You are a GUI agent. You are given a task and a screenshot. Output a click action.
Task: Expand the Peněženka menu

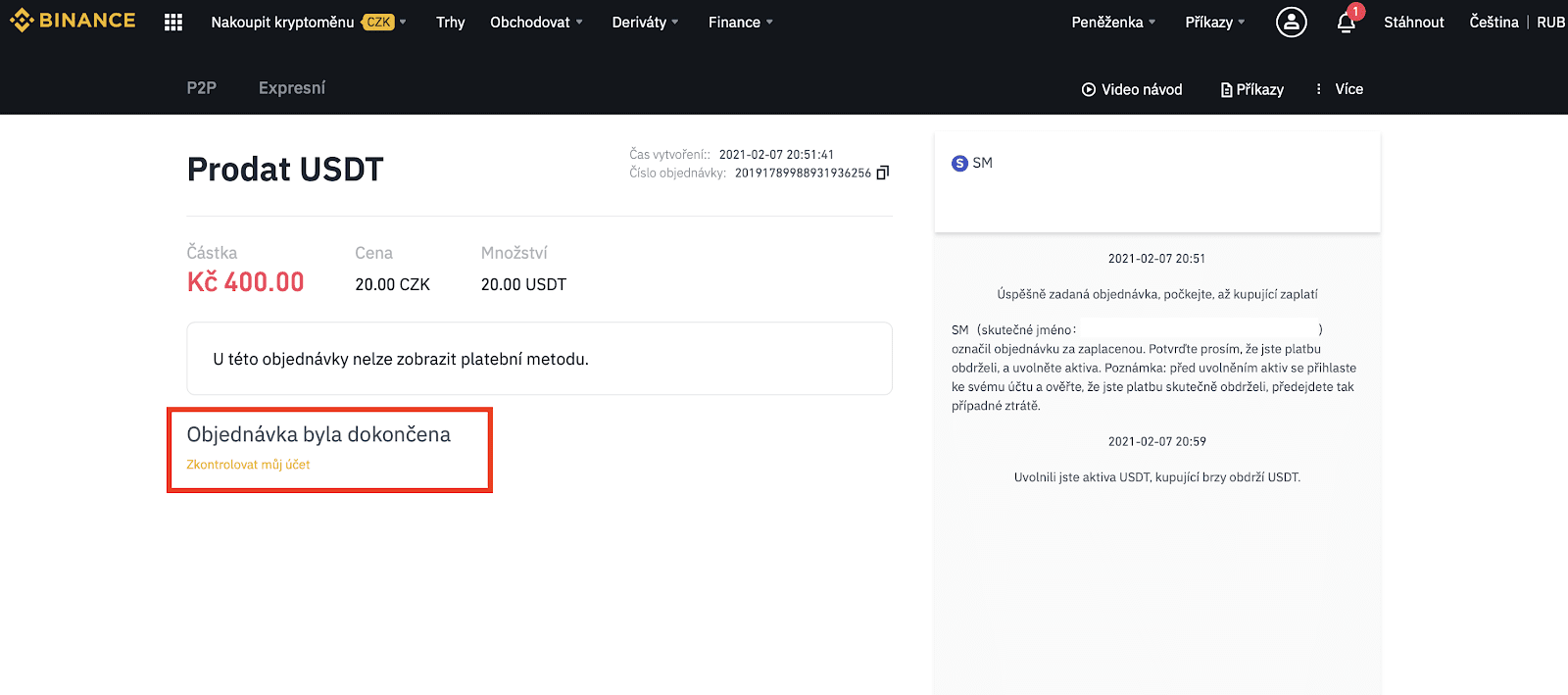[1113, 22]
